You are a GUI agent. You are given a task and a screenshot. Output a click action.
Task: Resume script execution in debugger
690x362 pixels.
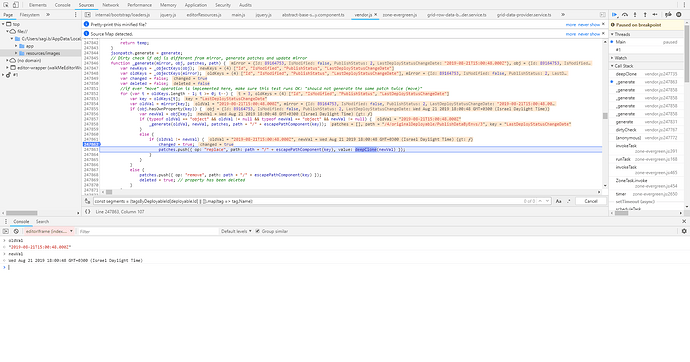pos(615,15)
